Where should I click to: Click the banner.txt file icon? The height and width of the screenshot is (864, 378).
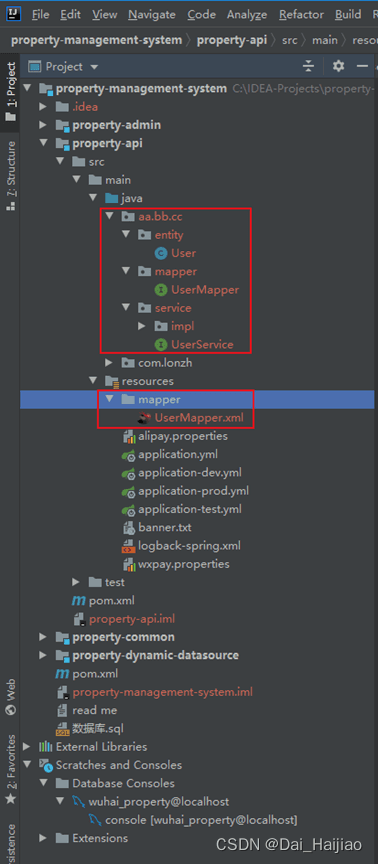(129, 528)
